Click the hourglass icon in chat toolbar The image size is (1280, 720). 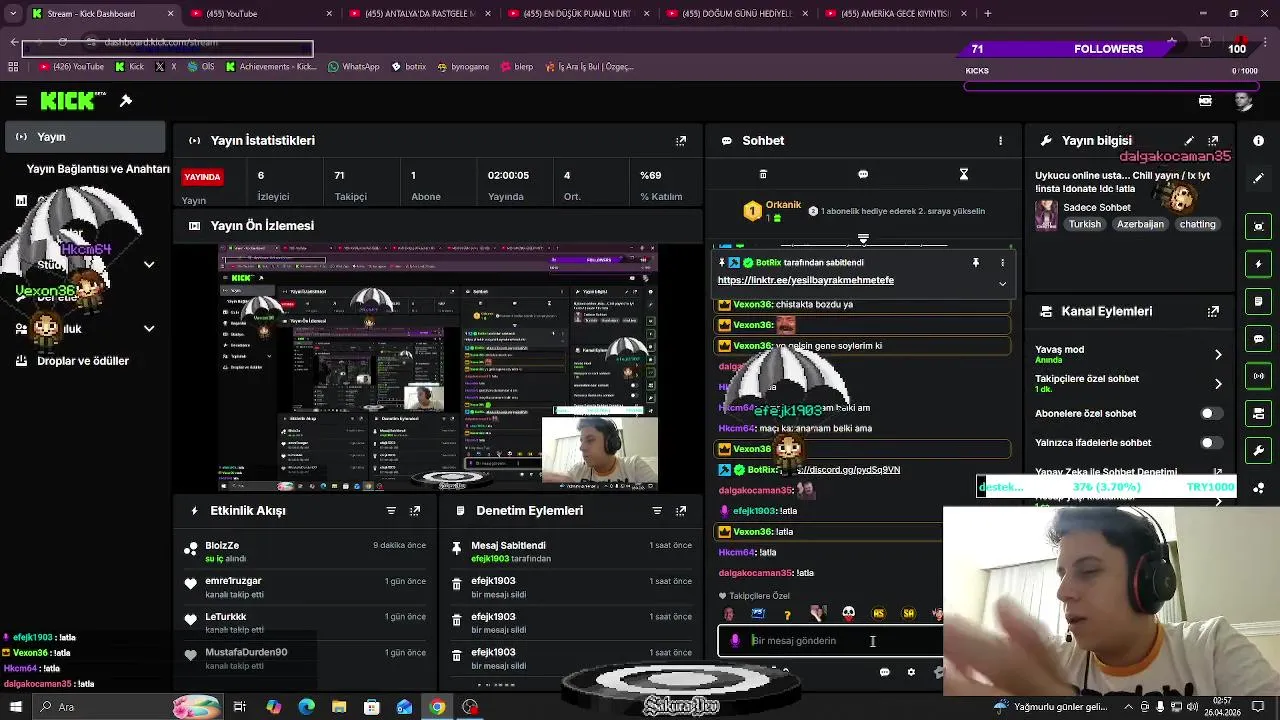964,174
